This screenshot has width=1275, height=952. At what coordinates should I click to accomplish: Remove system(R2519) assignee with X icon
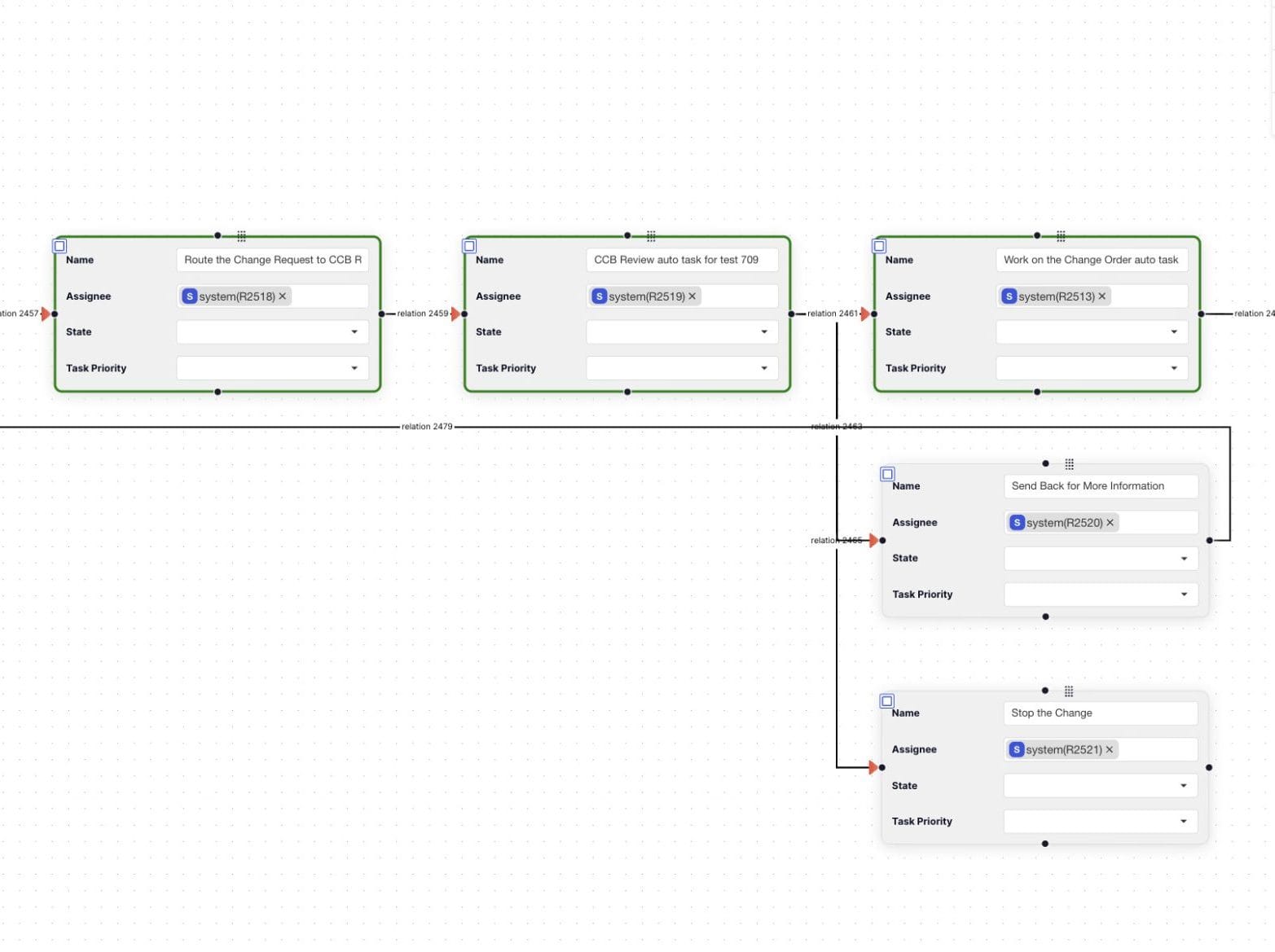pos(692,296)
